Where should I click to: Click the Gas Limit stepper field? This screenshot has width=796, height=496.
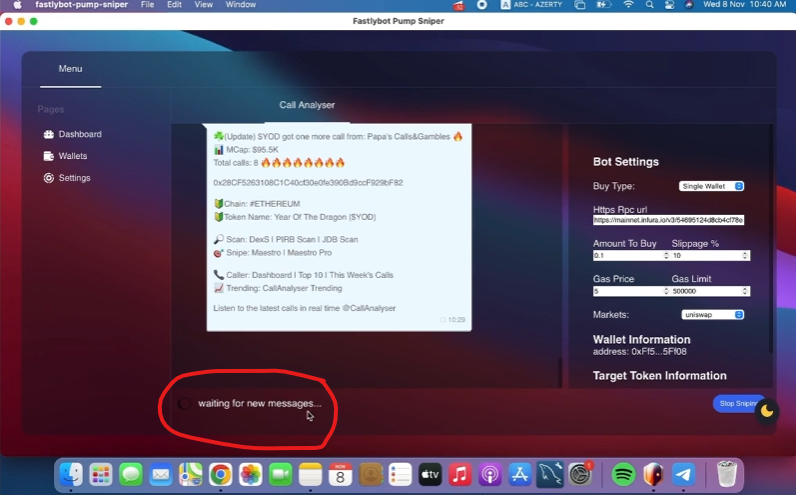click(710, 292)
